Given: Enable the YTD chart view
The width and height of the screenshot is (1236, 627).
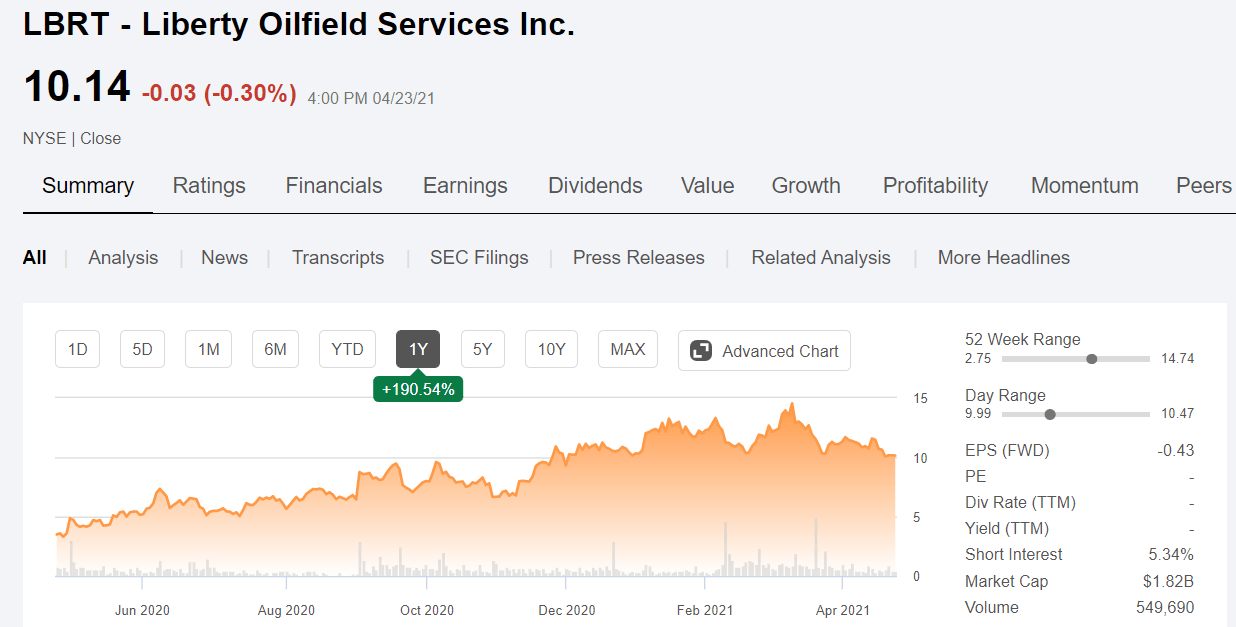Looking at the screenshot, I should (x=347, y=349).
